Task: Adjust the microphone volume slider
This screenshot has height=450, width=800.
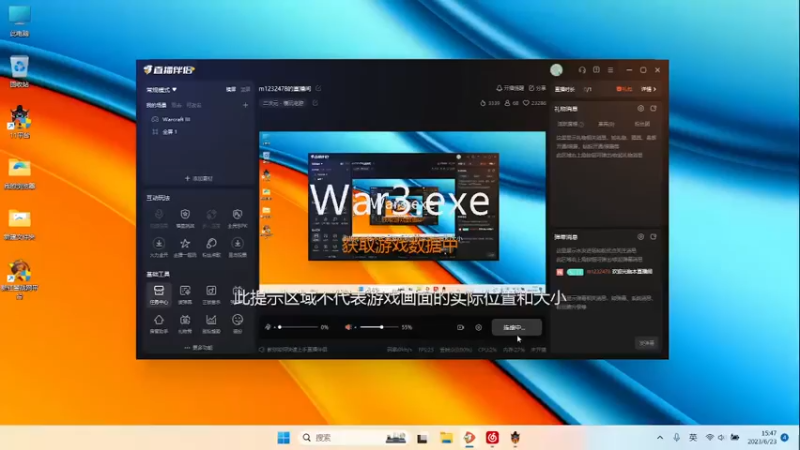Action: coord(298,327)
